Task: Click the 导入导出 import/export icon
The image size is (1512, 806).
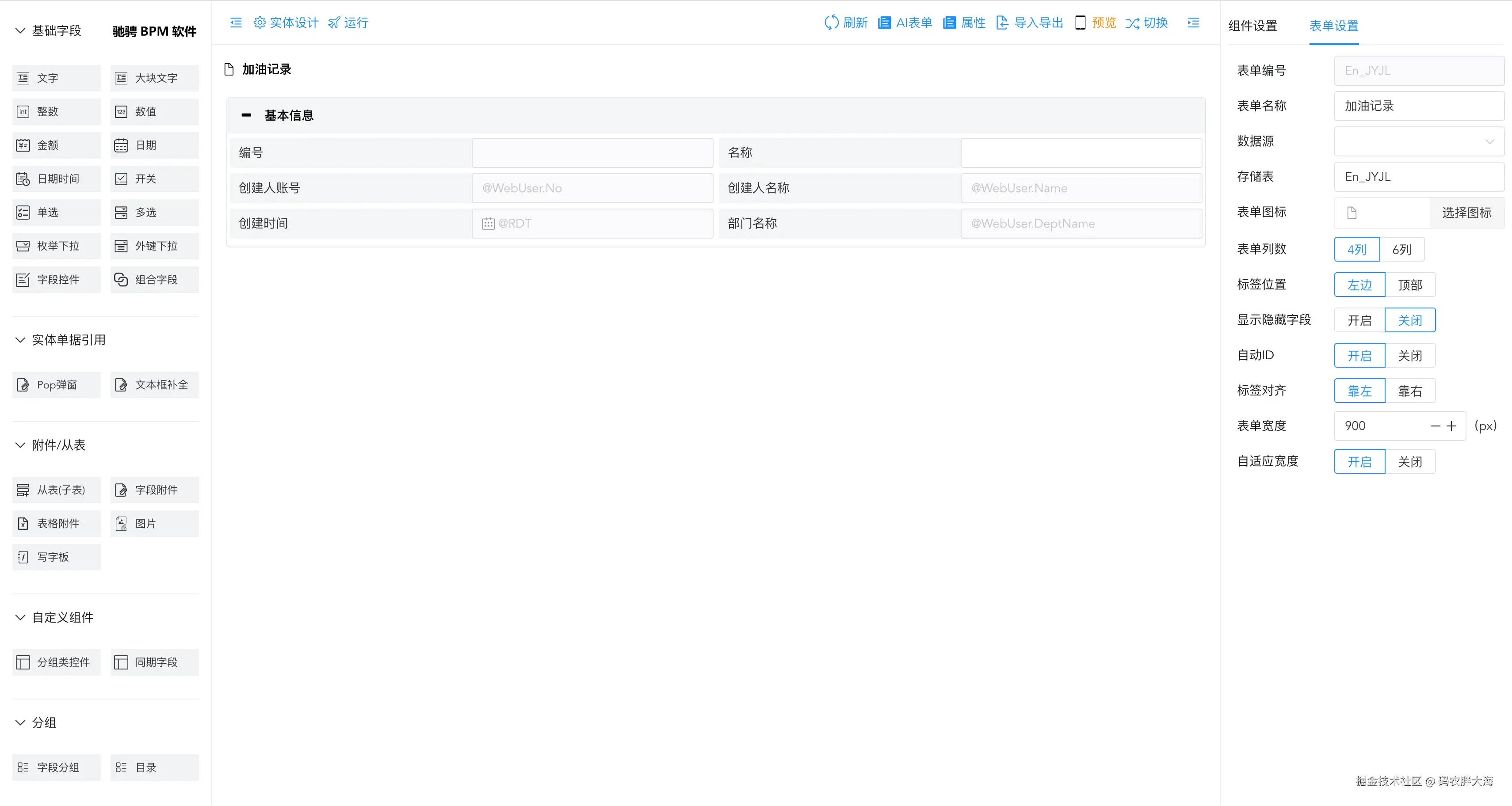Action: tap(1002, 22)
